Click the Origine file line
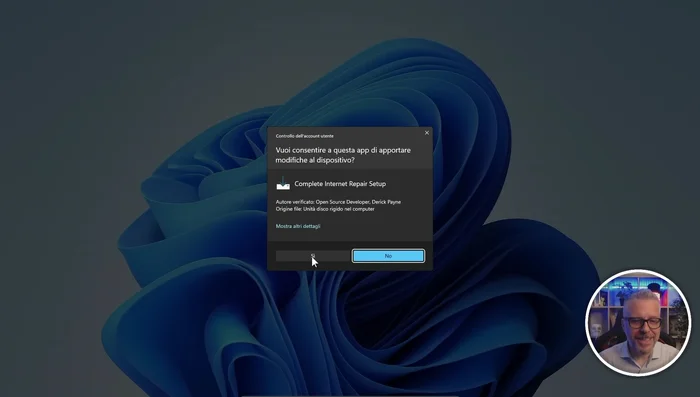 click(325, 209)
